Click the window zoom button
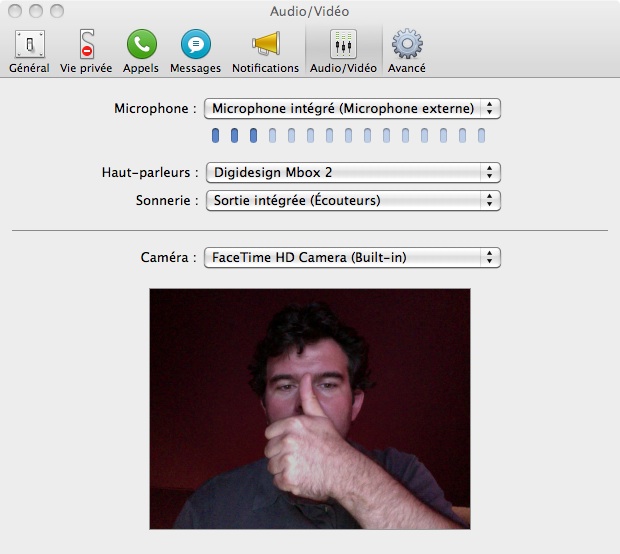 [56, 11]
